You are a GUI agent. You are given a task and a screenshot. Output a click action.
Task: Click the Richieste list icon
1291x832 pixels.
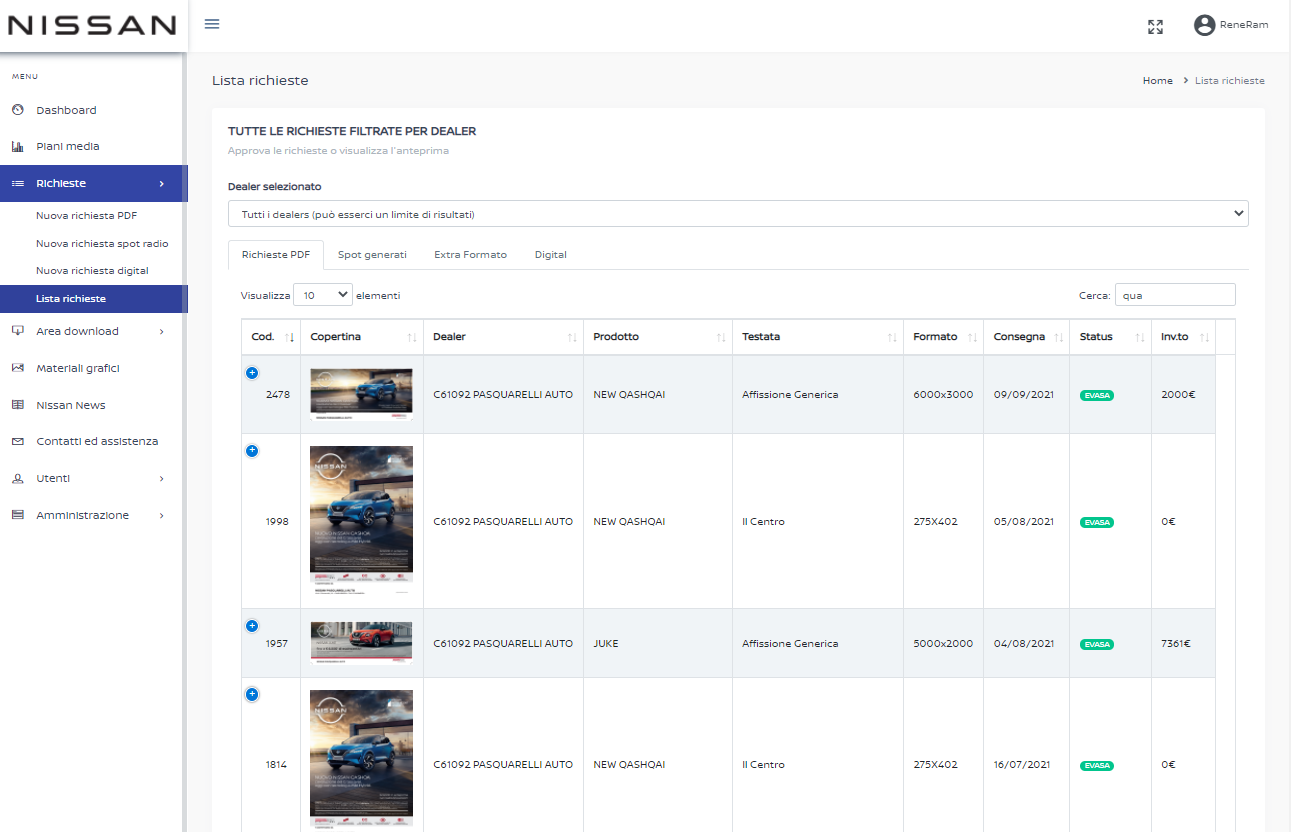tap(17, 183)
